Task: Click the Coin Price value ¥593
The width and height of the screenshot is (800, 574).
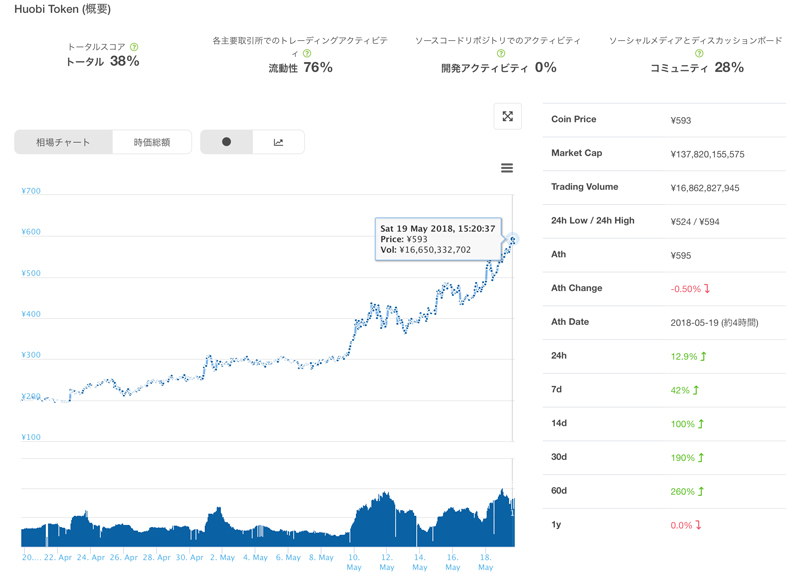Action: [681, 120]
